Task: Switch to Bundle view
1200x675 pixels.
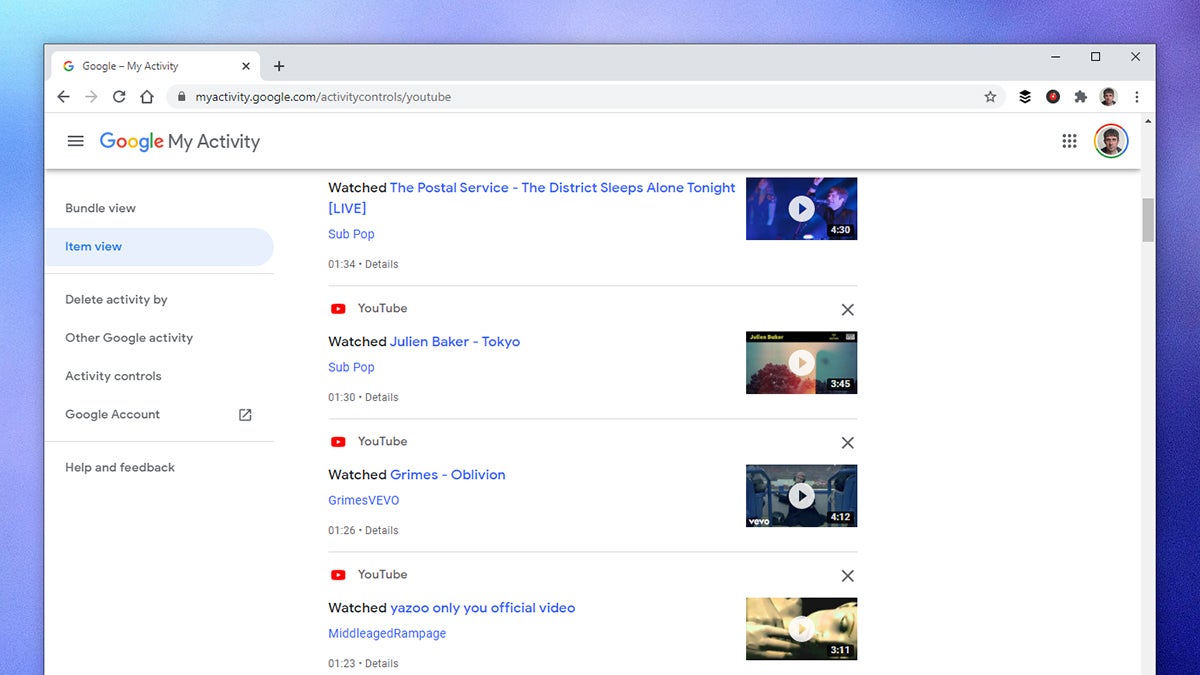Action: [x=100, y=208]
